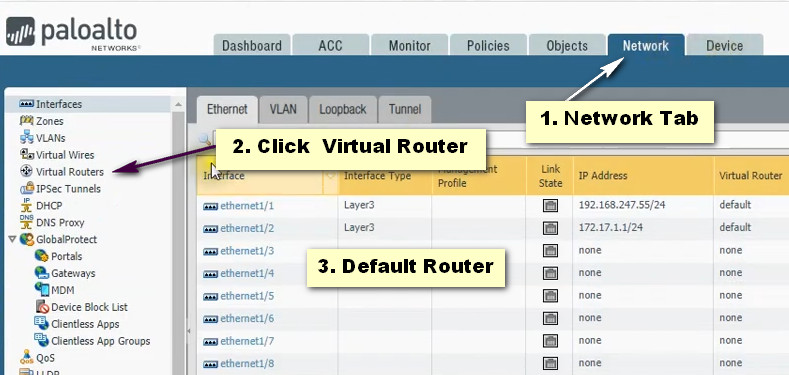
Task: Click the GlobalProtect globe icon
Action: pos(27,239)
